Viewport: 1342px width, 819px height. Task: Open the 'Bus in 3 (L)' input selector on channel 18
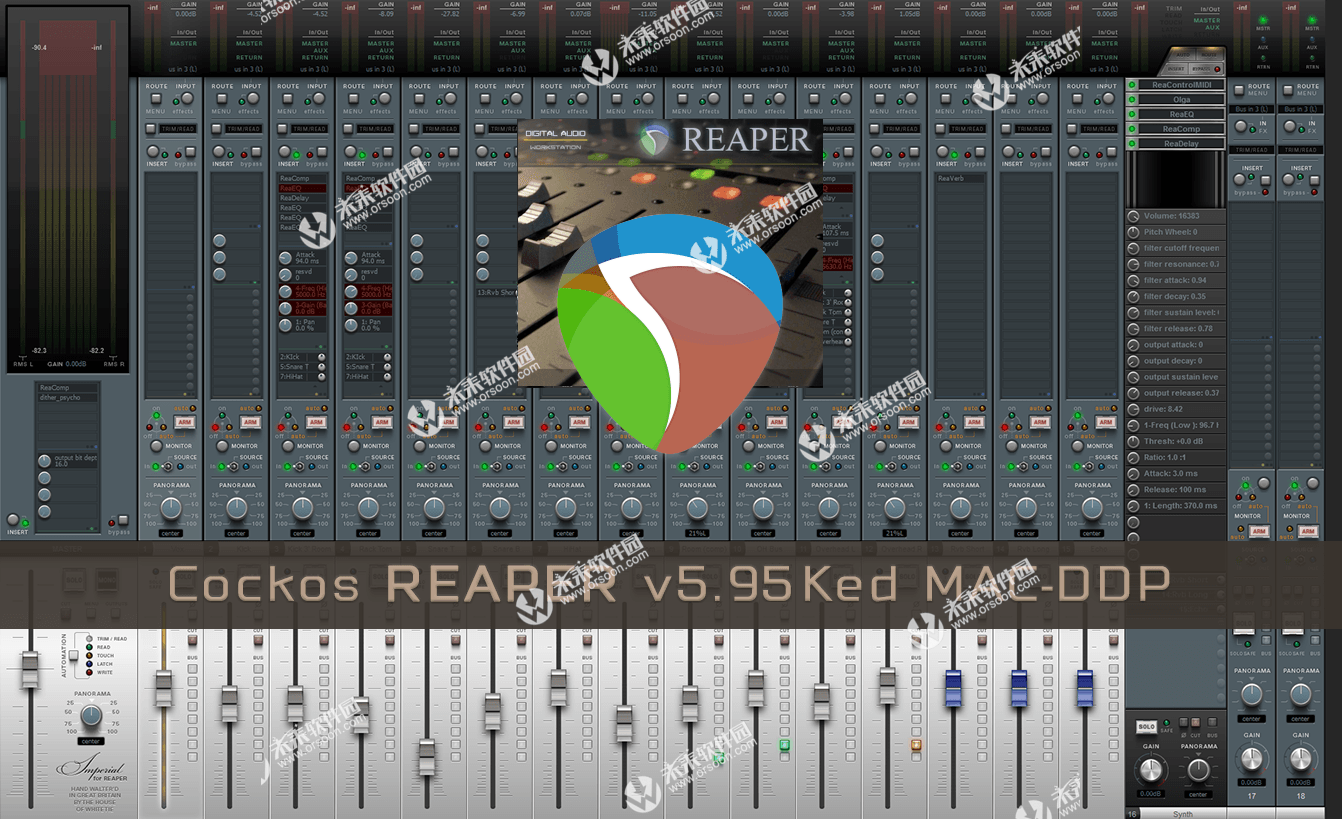tap(1300, 109)
